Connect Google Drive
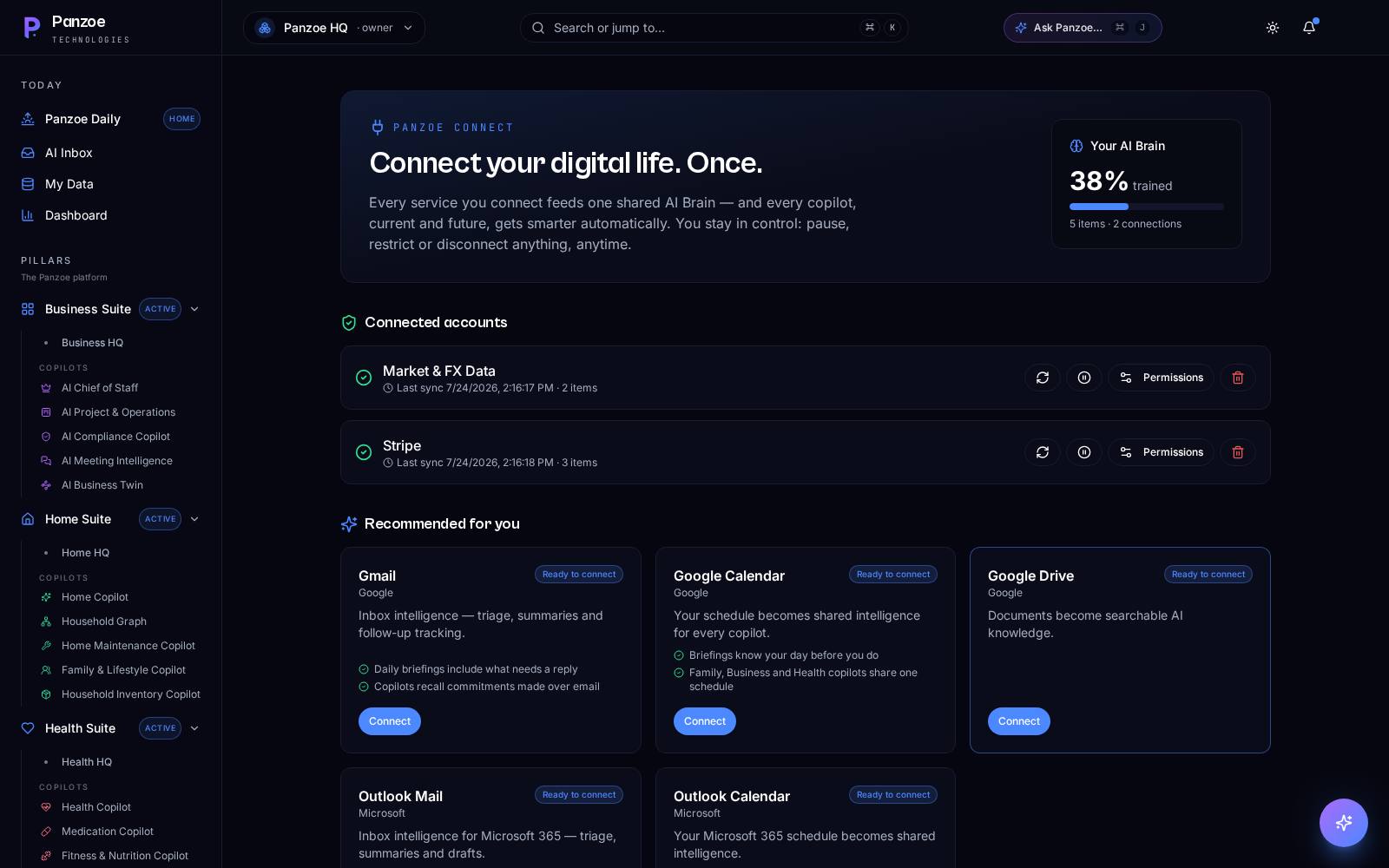The width and height of the screenshot is (1389, 868). (1019, 721)
